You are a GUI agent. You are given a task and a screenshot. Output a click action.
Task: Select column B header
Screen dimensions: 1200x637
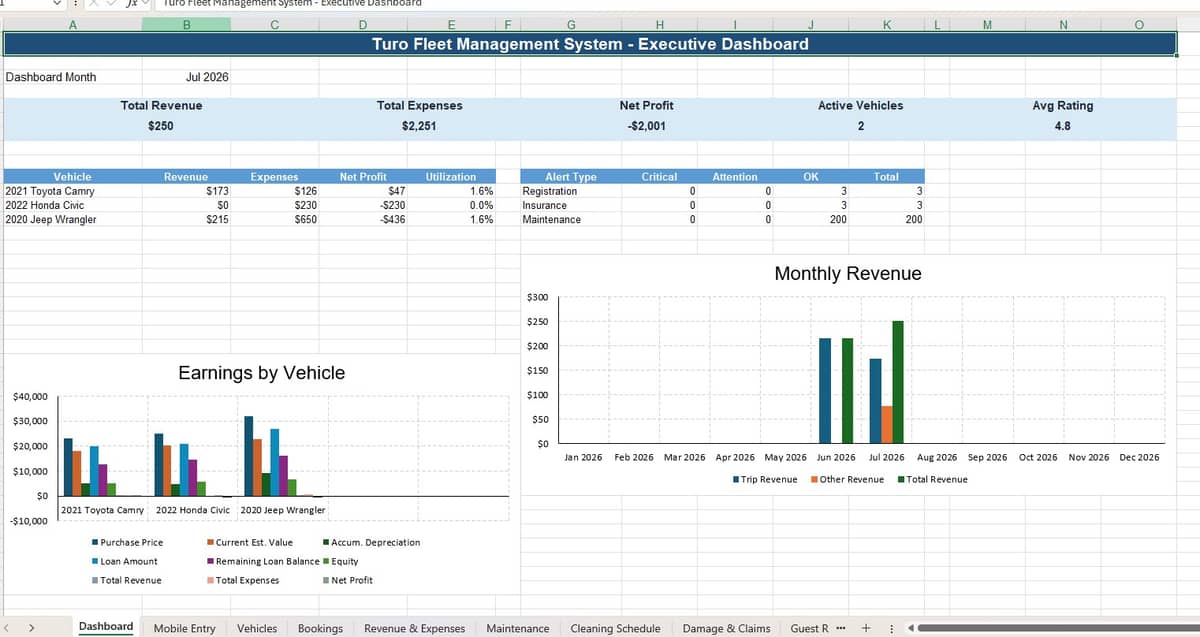point(186,23)
